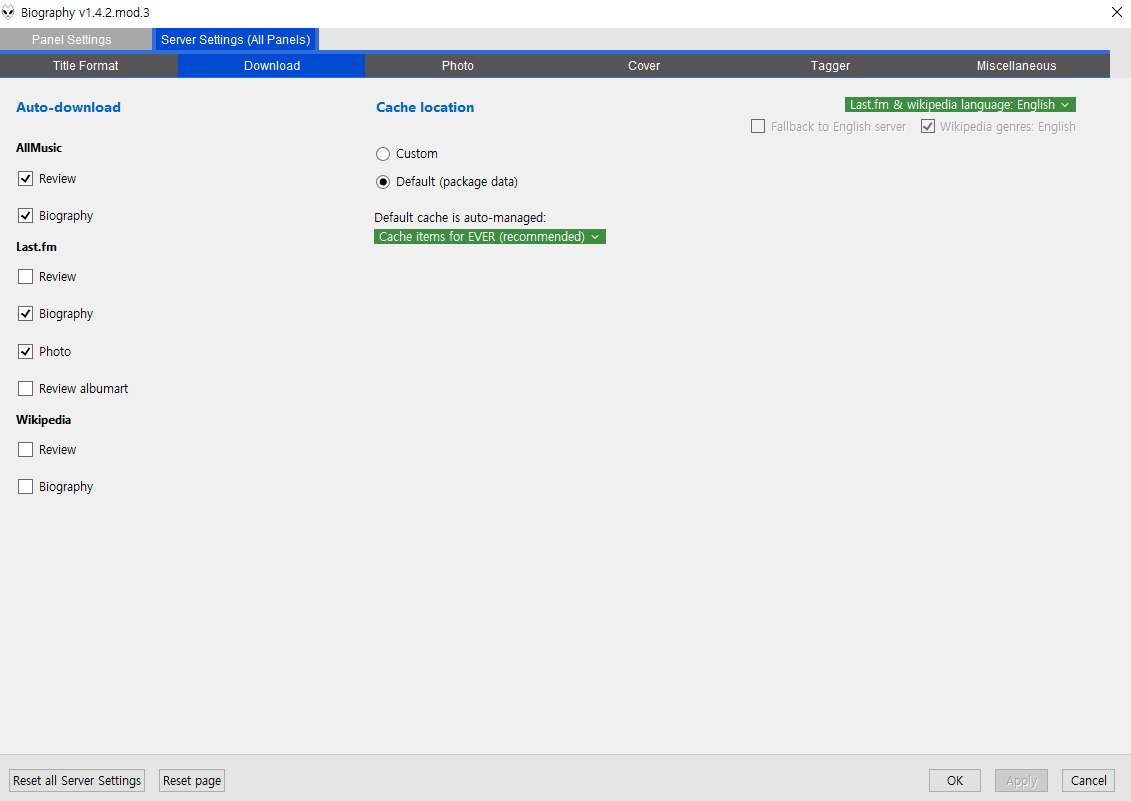
Task: Select the Download page tab
Action: pos(272,66)
